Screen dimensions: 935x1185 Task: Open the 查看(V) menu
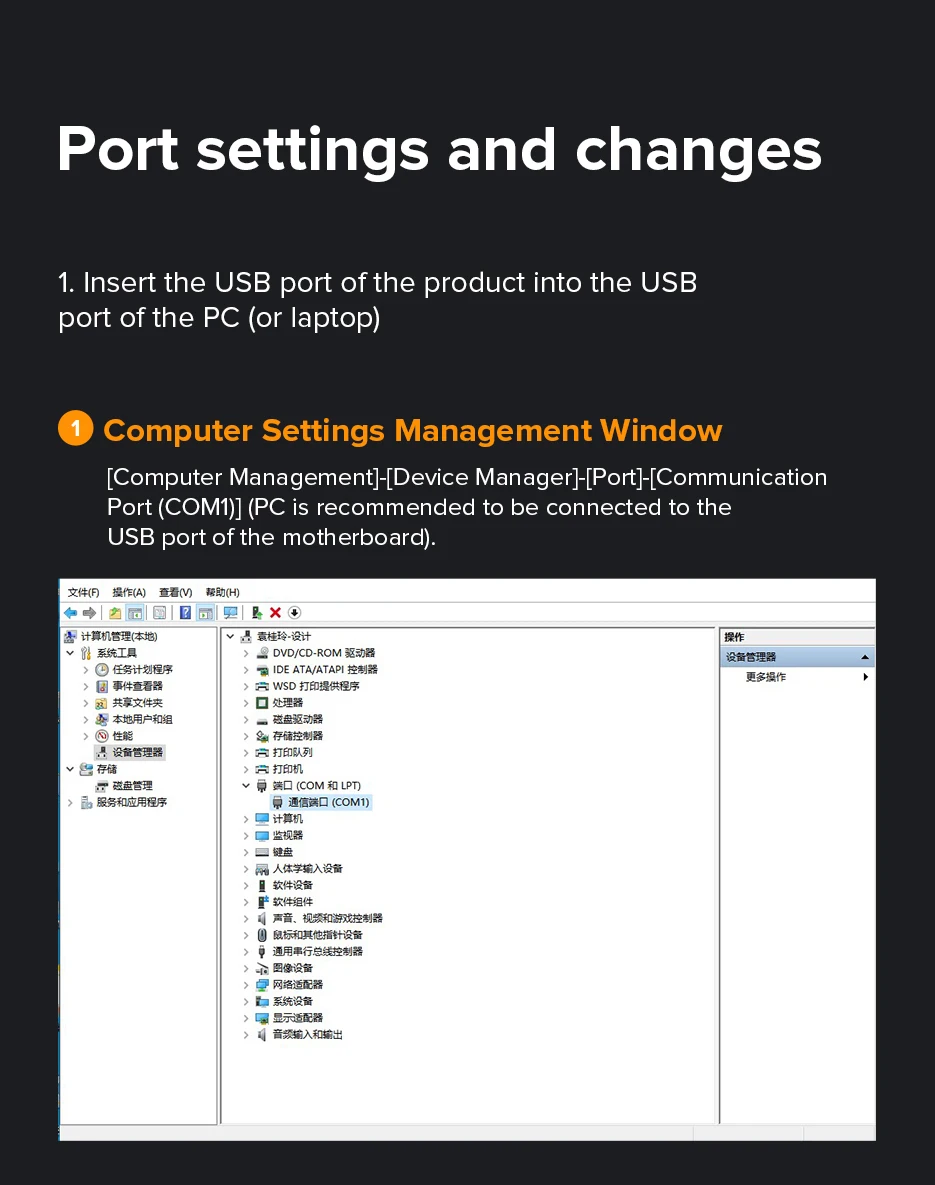click(x=175, y=592)
